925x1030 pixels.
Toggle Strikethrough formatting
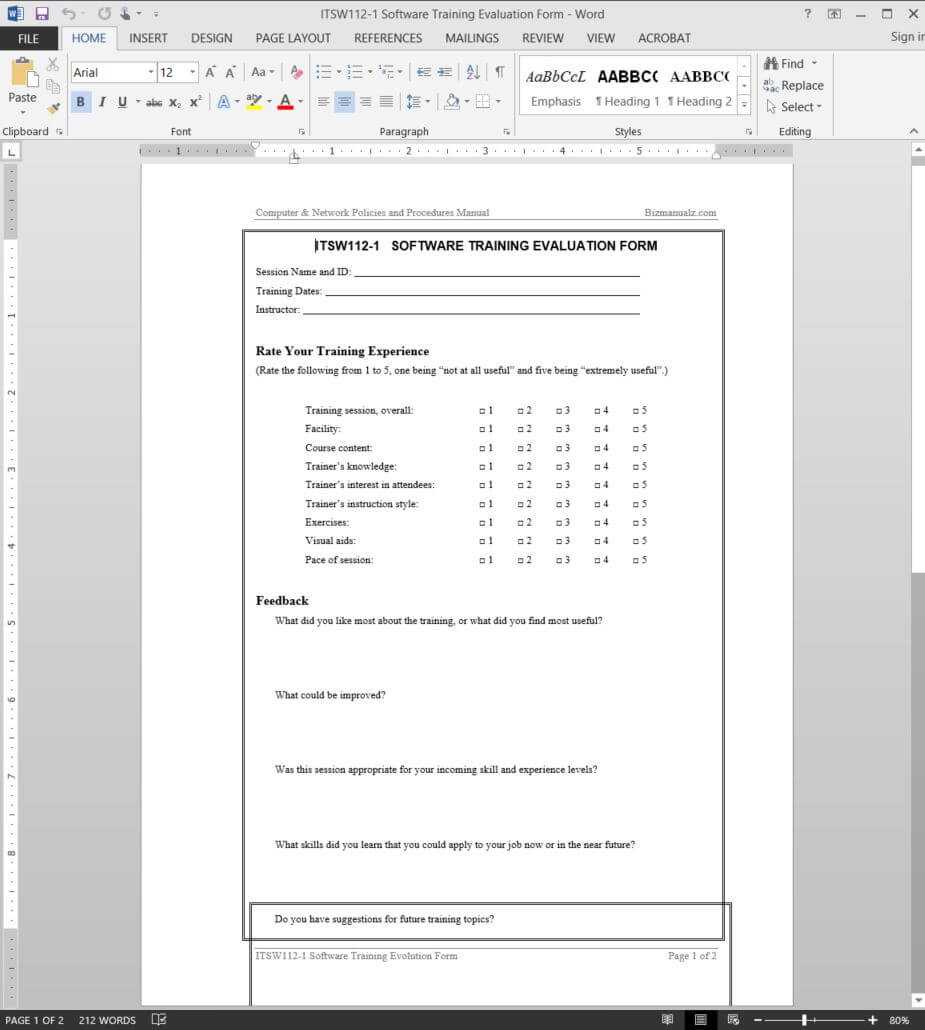[154, 102]
